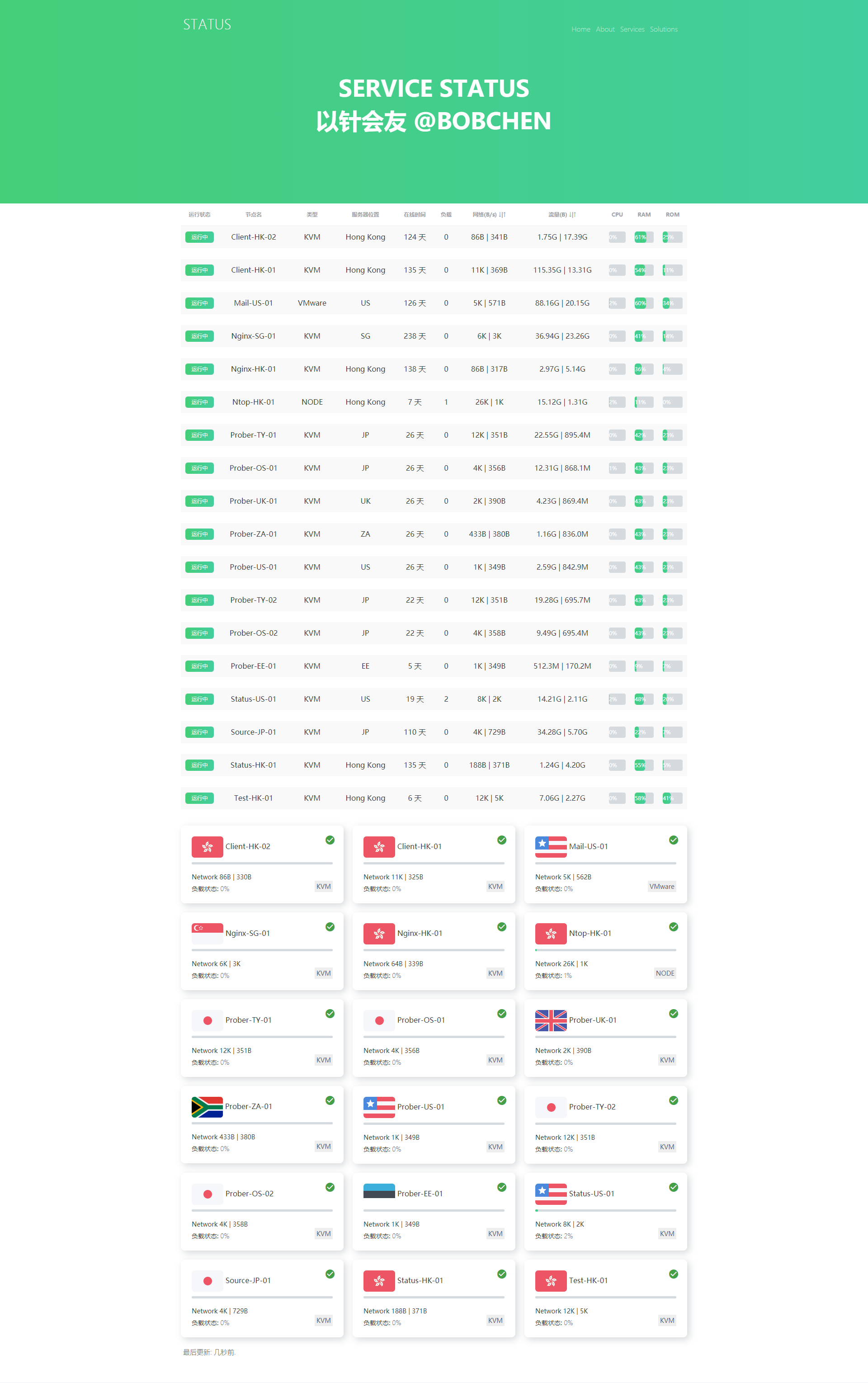Open the Services menu item
The image size is (868, 1383).
(x=632, y=29)
